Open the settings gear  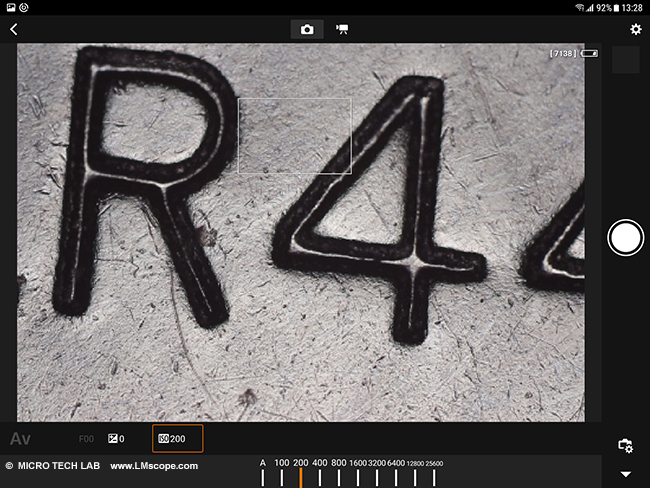[635, 29]
